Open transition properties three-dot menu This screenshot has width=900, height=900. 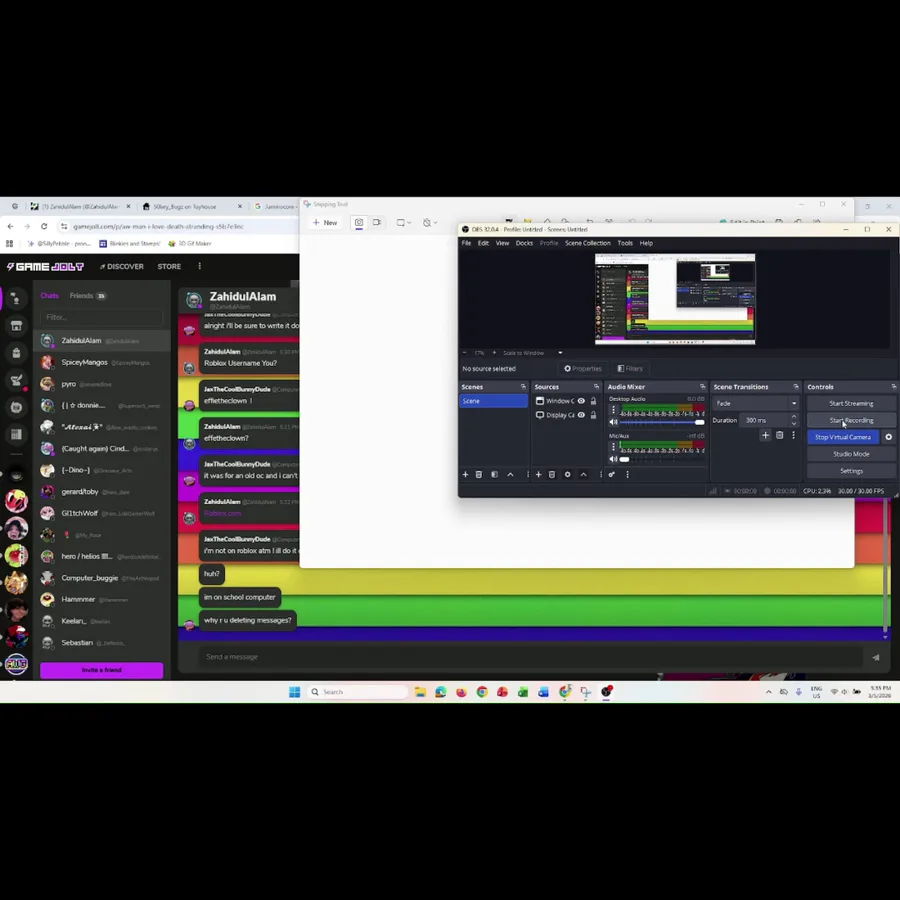(x=793, y=436)
